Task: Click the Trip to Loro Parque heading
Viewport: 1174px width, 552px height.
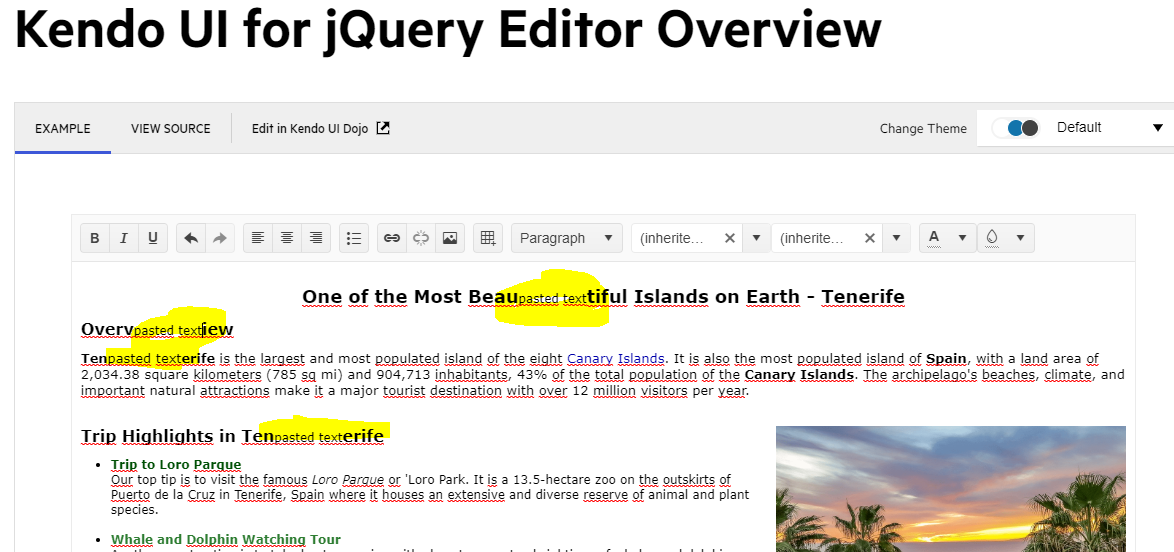Action: [x=176, y=465]
